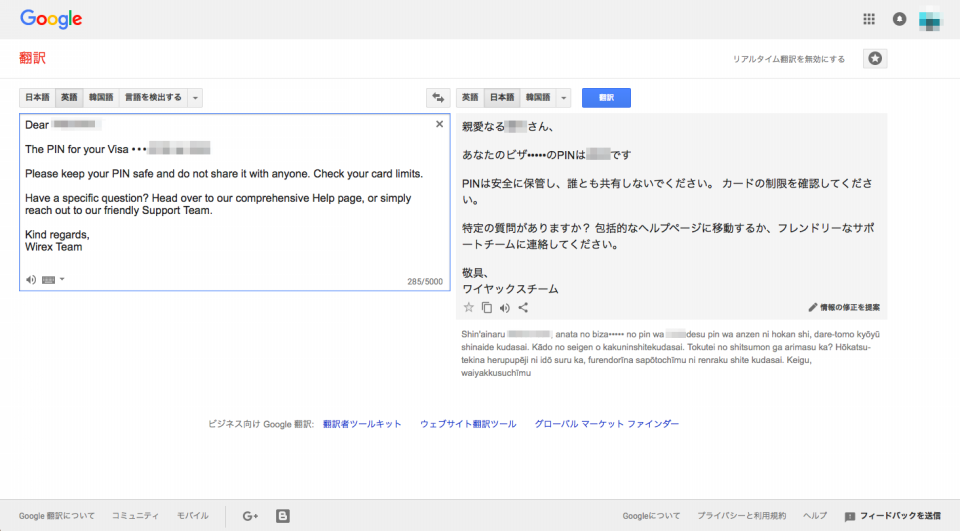960x531 pixels.
Task: Click the Google logo
Action: 51,19
